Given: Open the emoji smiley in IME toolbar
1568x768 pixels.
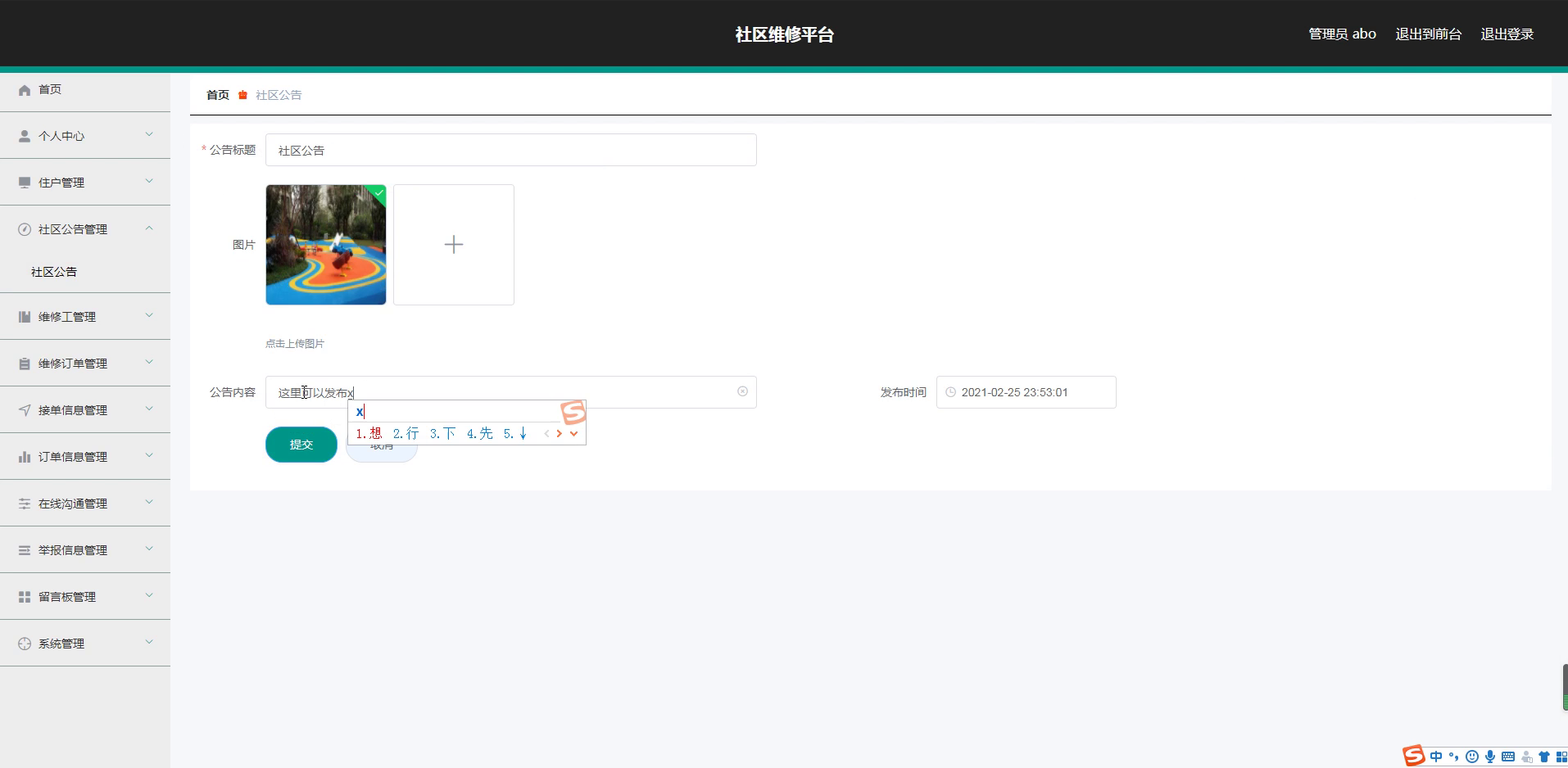Looking at the screenshot, I should click(x=1472, y=756).
